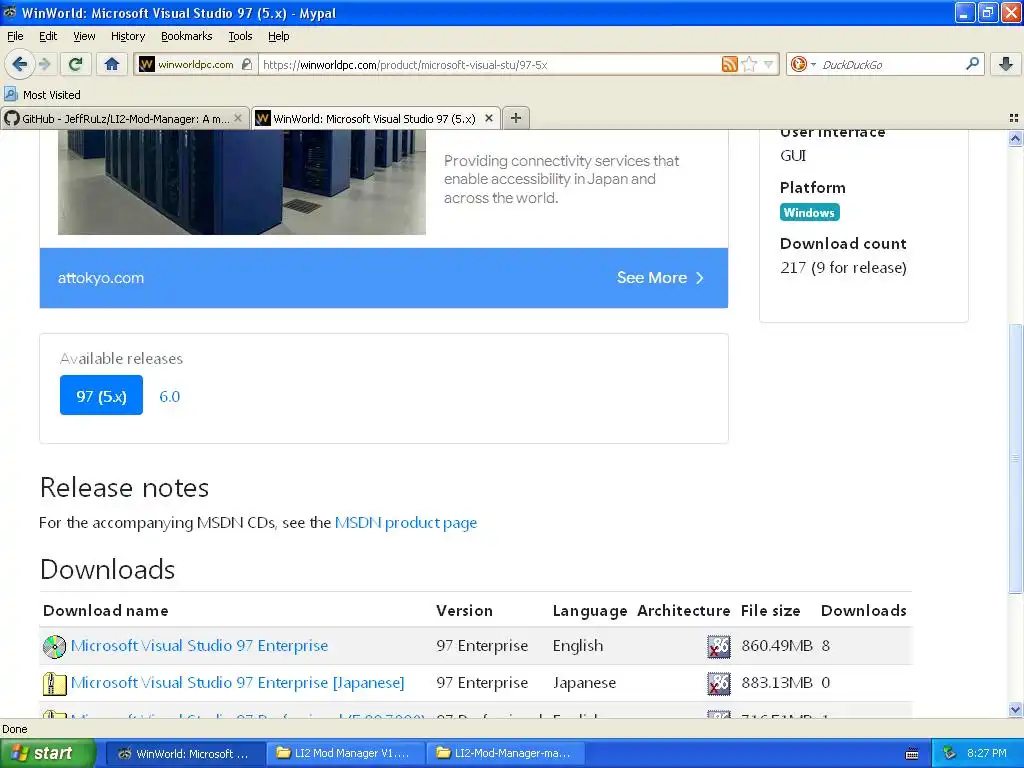Close the WinWorld Visual Studio tab
This screenshot has height=768, width=1024.
coord(488,118)
